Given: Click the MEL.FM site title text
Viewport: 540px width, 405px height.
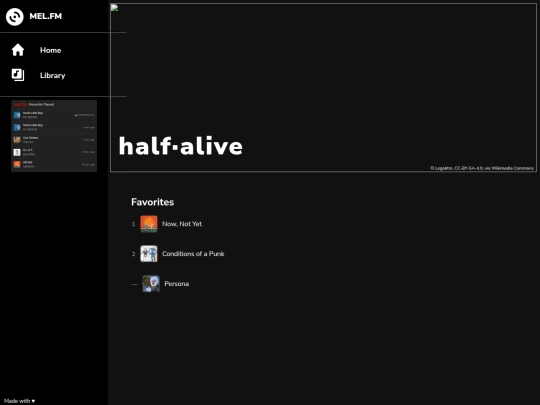Looking at the screenshot, I should pyautogui.click(x=45, y=16).
